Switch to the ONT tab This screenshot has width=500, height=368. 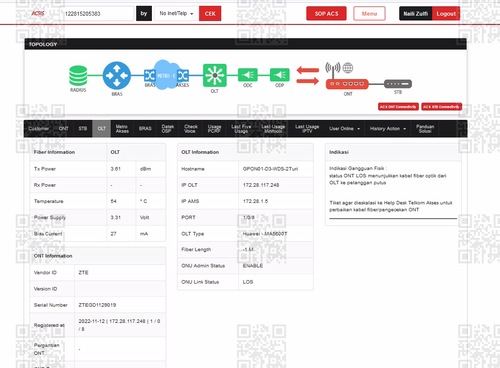click(63, 129)
